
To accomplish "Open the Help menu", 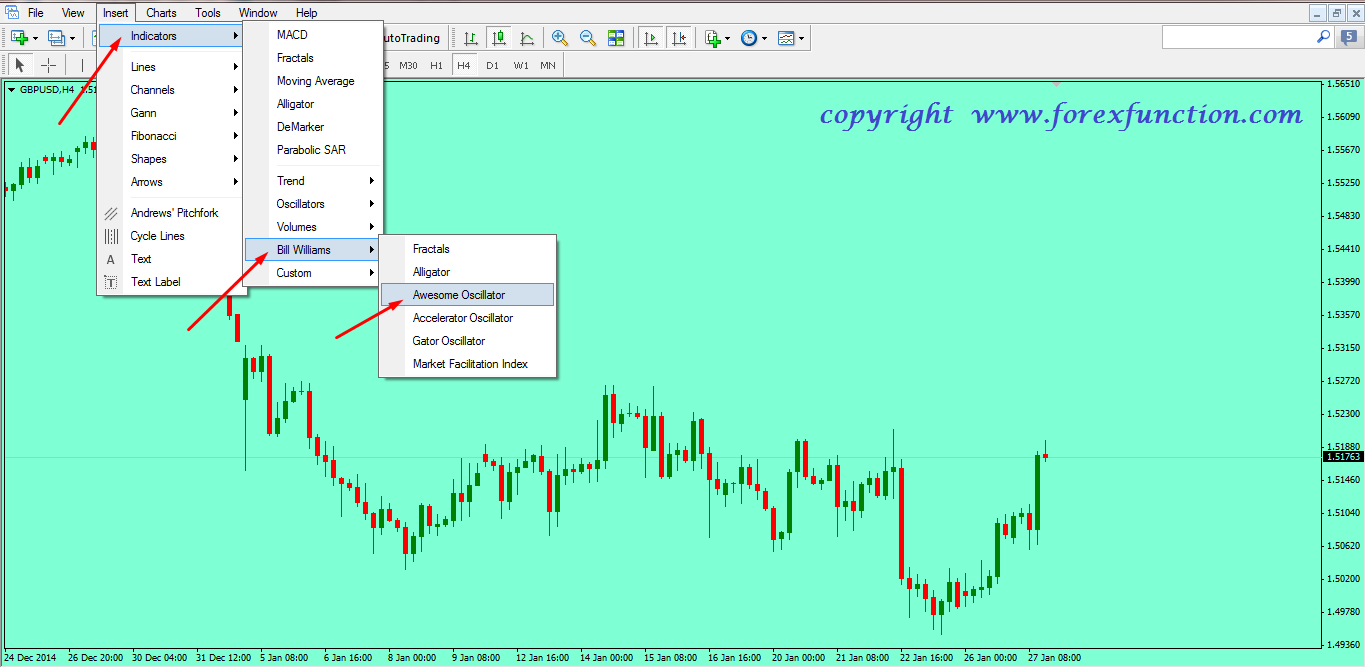I will click(x=307, y=13).
